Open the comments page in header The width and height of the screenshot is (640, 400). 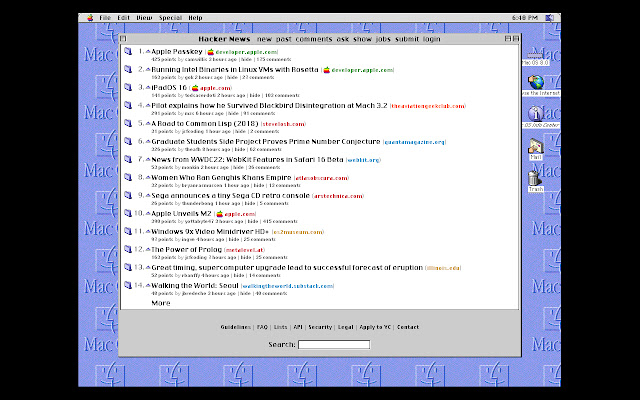pos(314,39)
